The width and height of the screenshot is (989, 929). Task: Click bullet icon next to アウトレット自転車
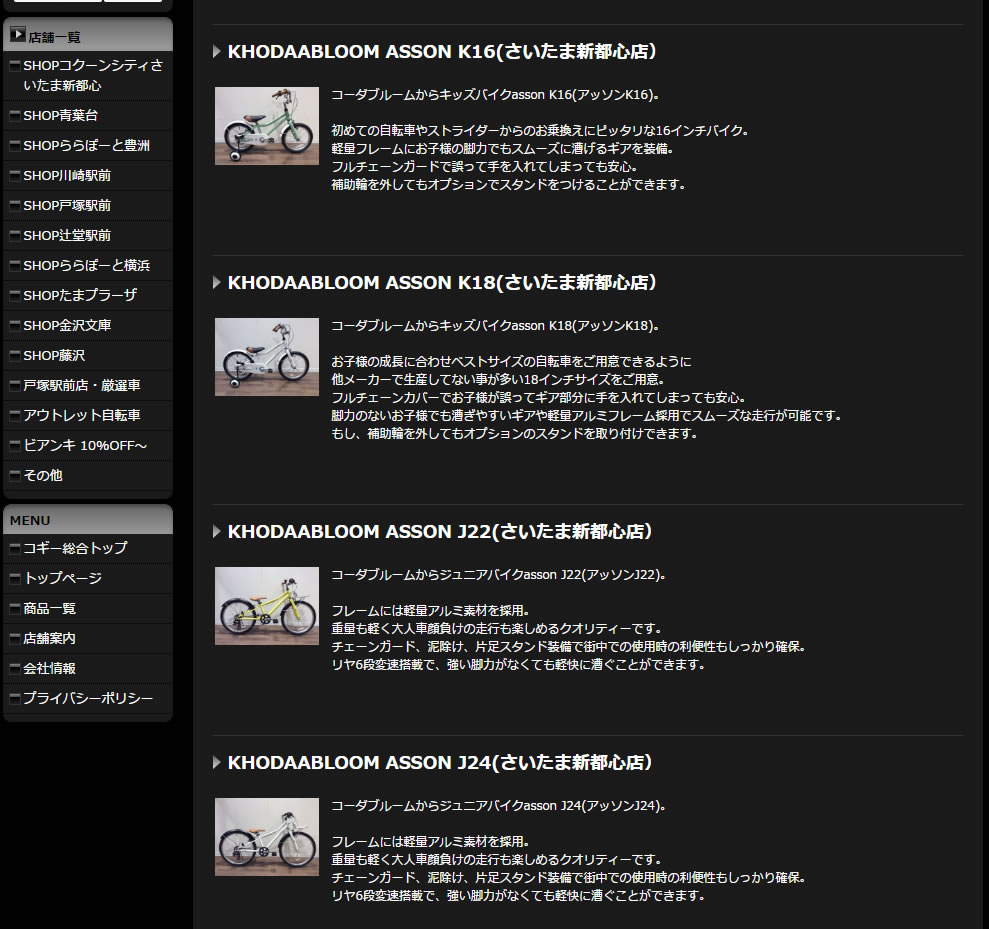coord(15,416)
